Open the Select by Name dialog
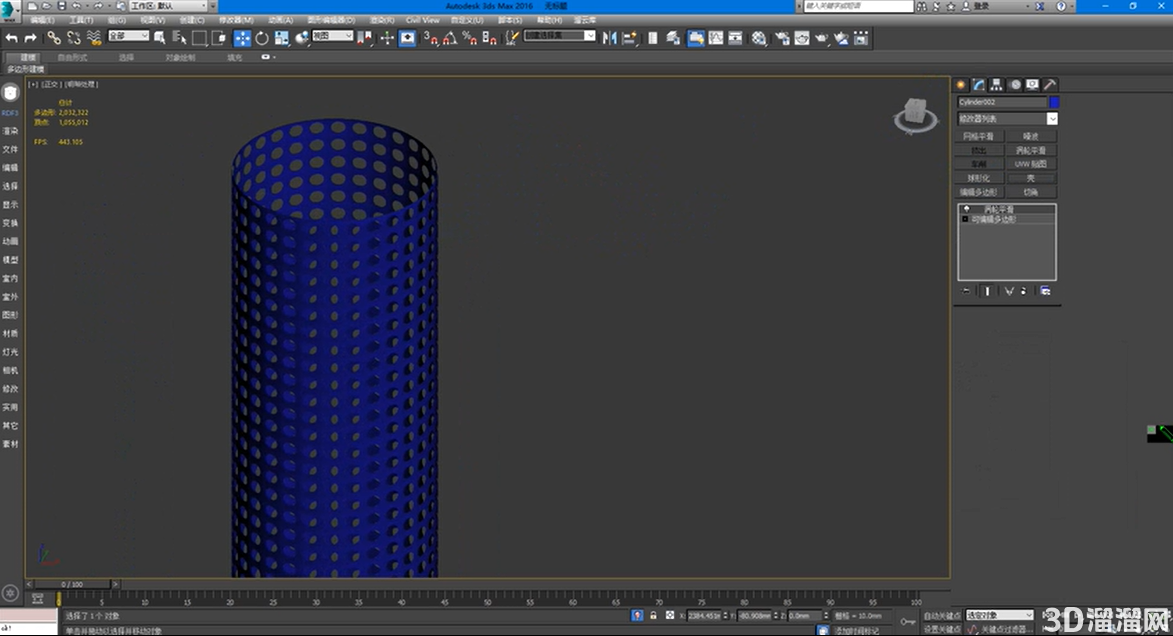Viewport: 1173px width, 636px height. coord(176,38)
